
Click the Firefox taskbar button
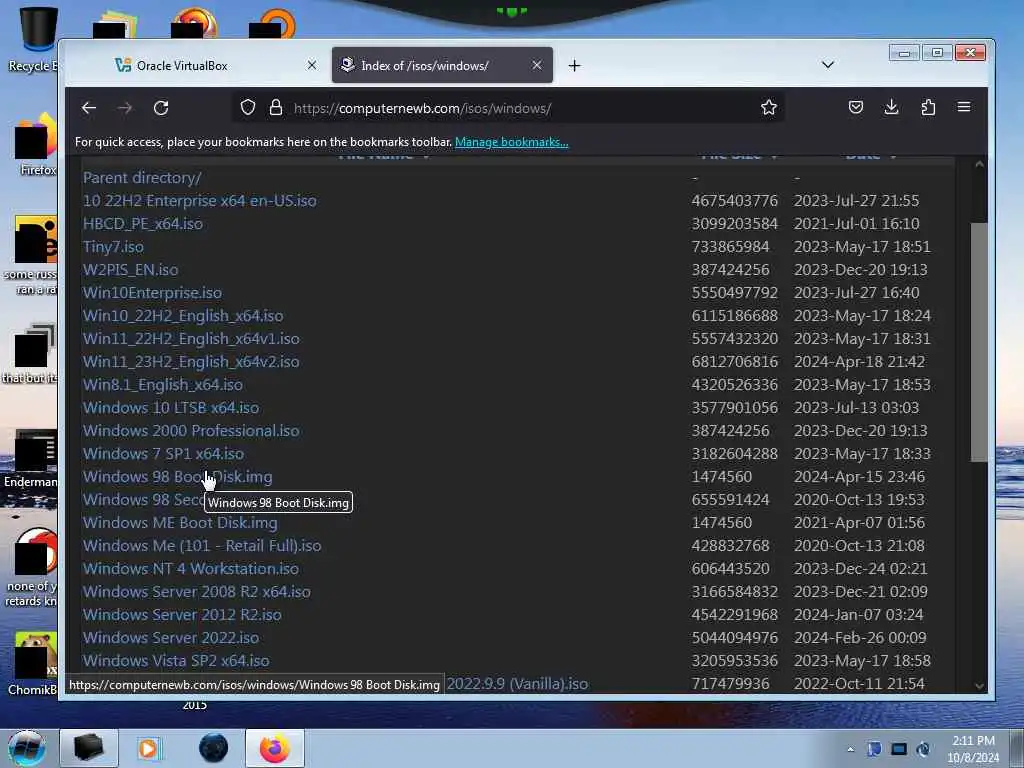point(274,748)
